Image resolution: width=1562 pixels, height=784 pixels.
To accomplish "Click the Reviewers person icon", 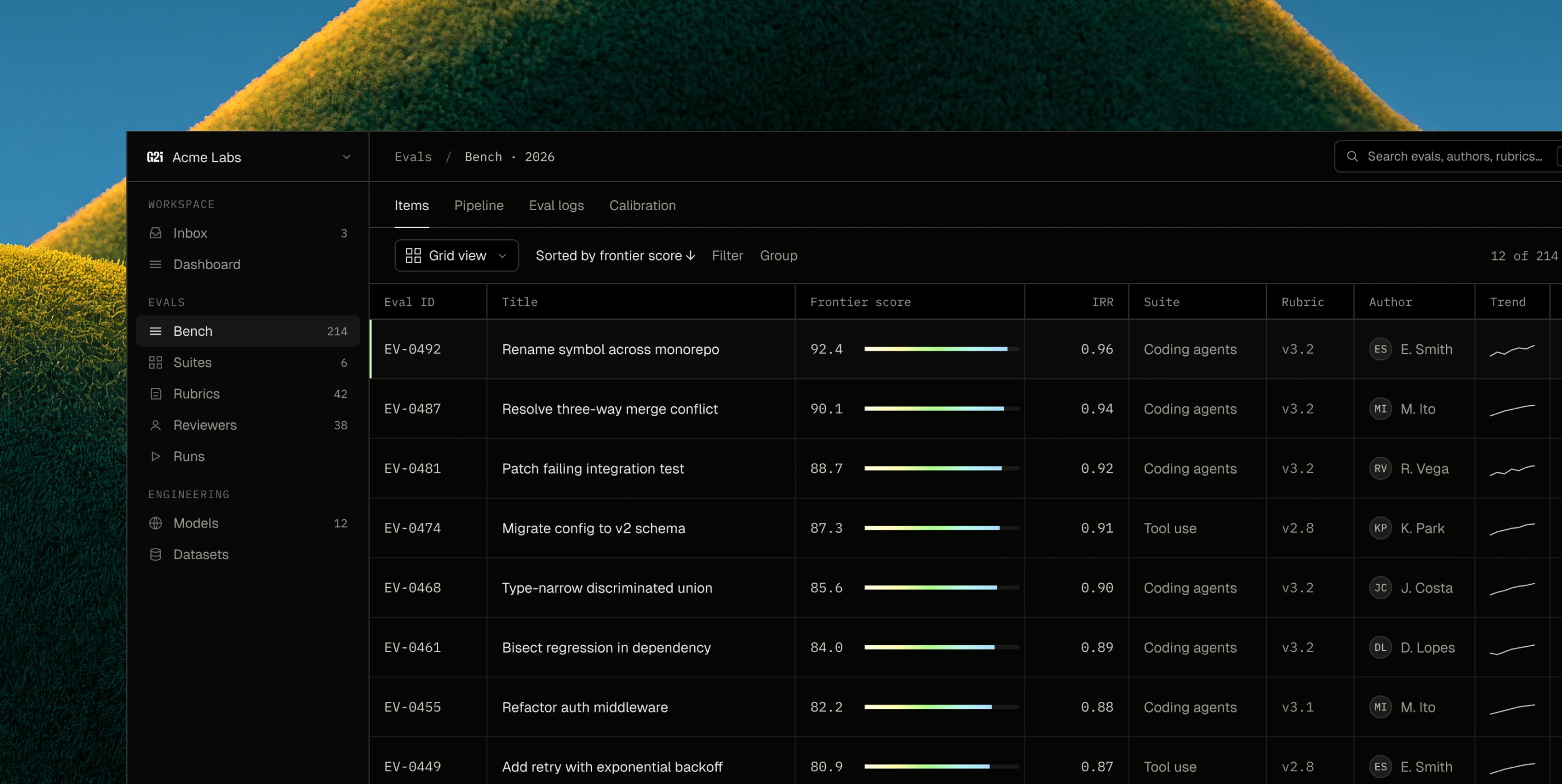I will (155, 425).
